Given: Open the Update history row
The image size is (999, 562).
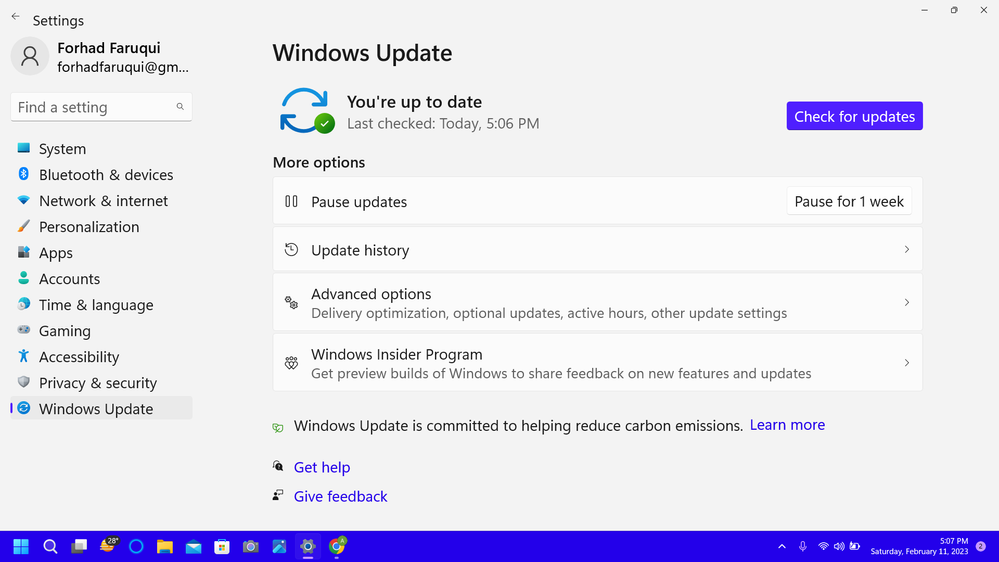Looking at the screenshot, I should tap(598, 250).
